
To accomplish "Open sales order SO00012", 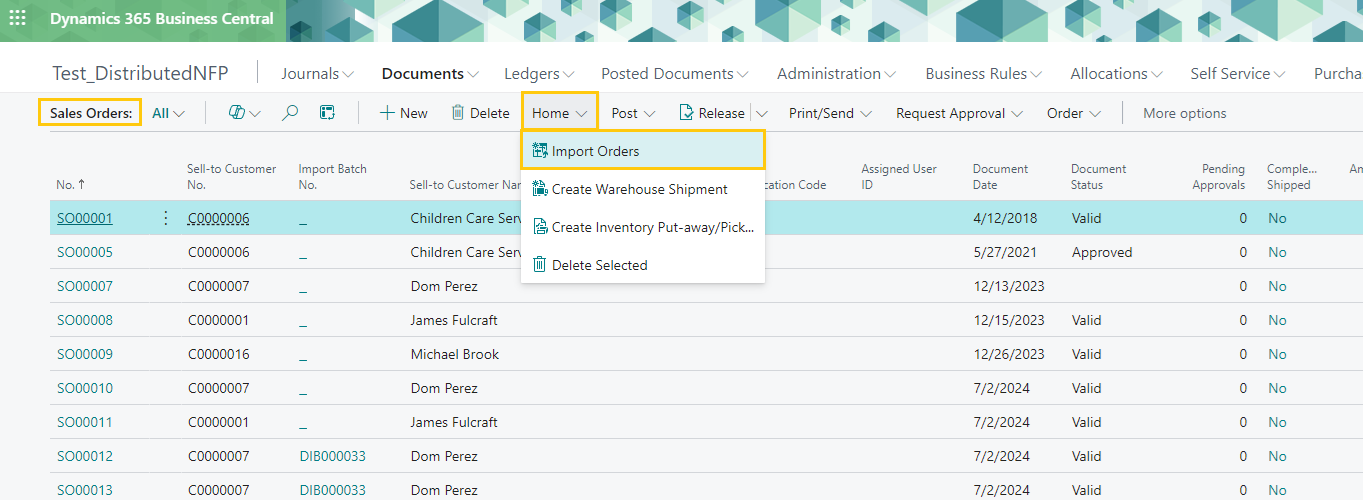I will tap(85, 456).
